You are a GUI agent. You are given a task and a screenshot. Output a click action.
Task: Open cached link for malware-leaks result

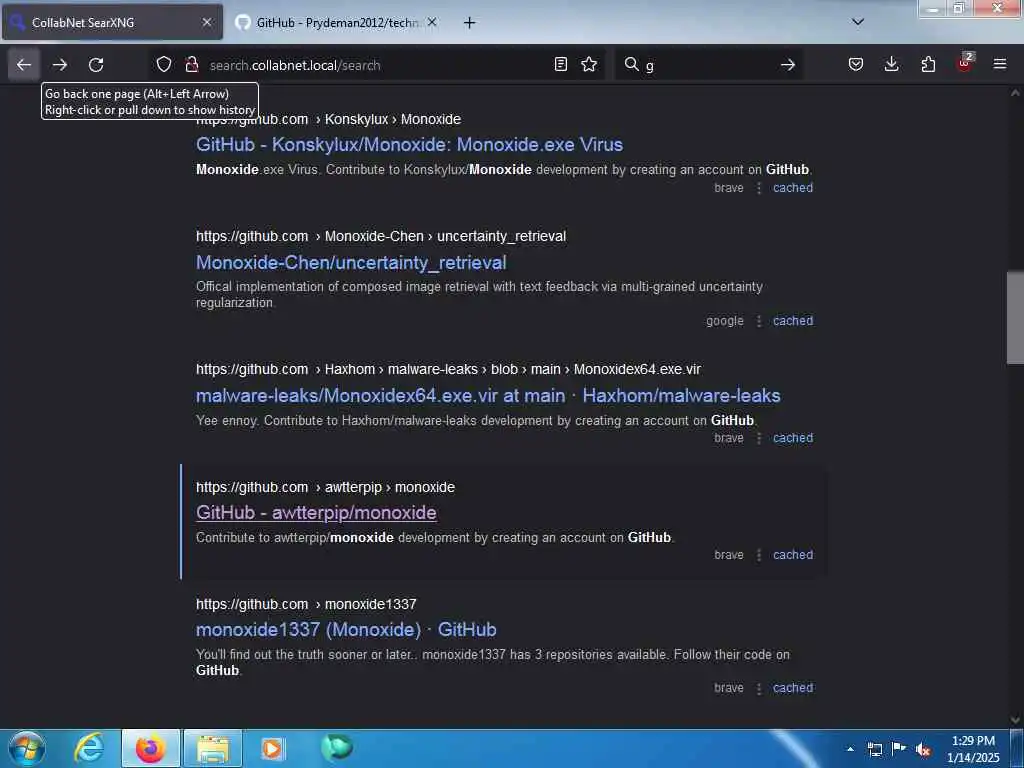(x=793, y=438)
